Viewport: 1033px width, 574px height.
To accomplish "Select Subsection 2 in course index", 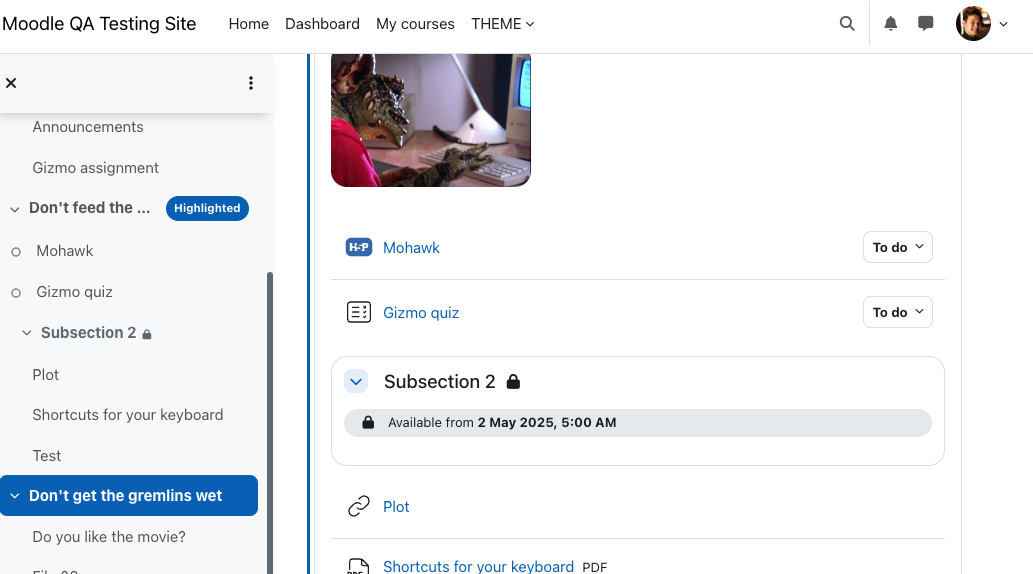I will 88,333.
